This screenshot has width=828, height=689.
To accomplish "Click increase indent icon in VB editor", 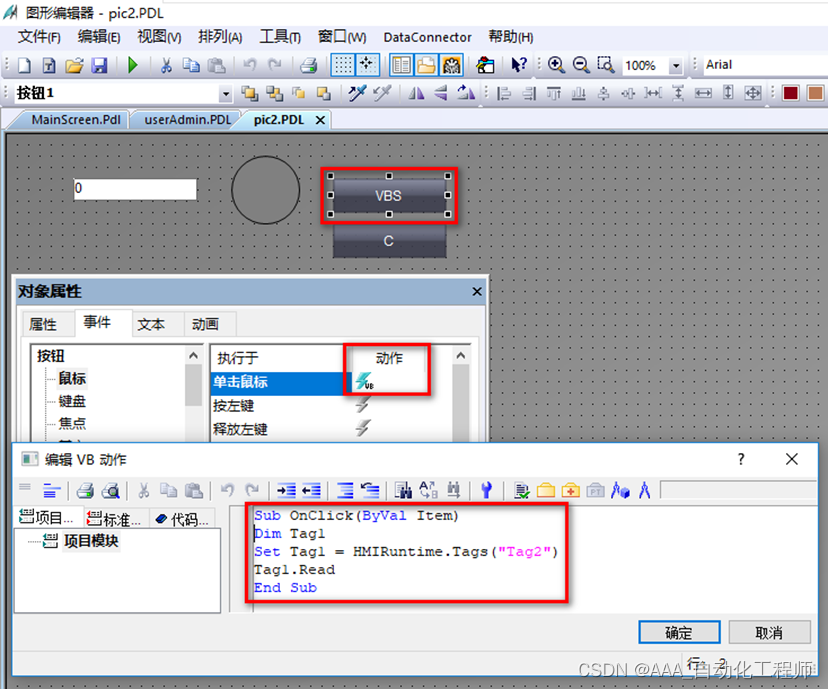I will click(x=286, y=490).
